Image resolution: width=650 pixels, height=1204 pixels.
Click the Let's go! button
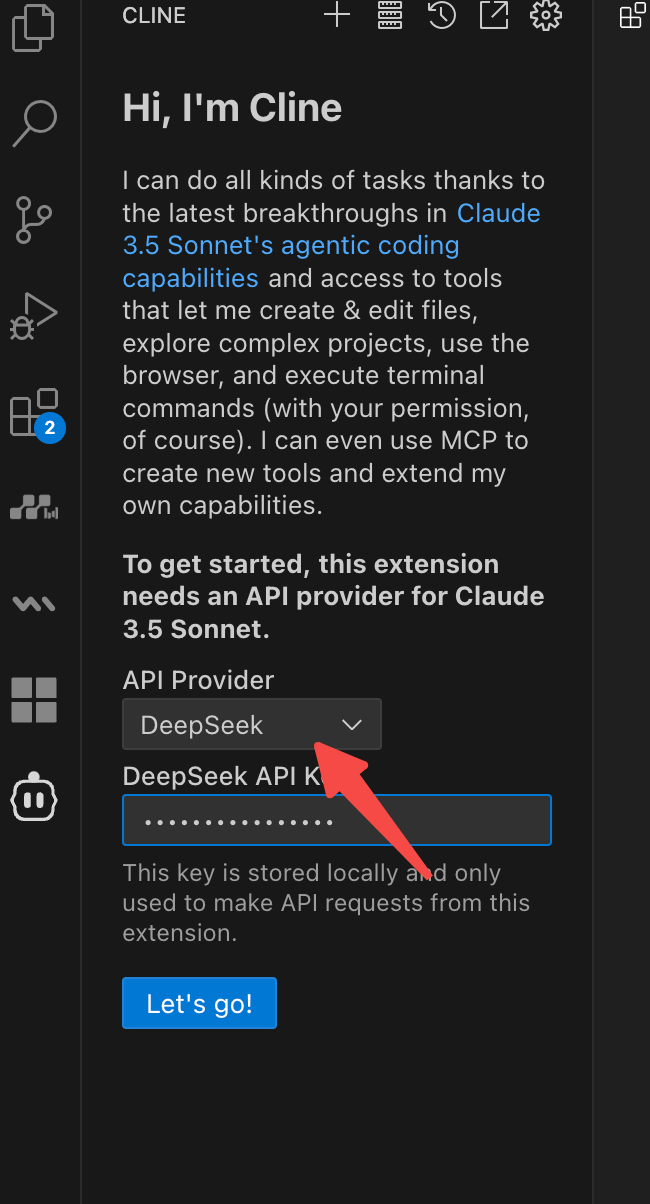tap(199, 1003)
